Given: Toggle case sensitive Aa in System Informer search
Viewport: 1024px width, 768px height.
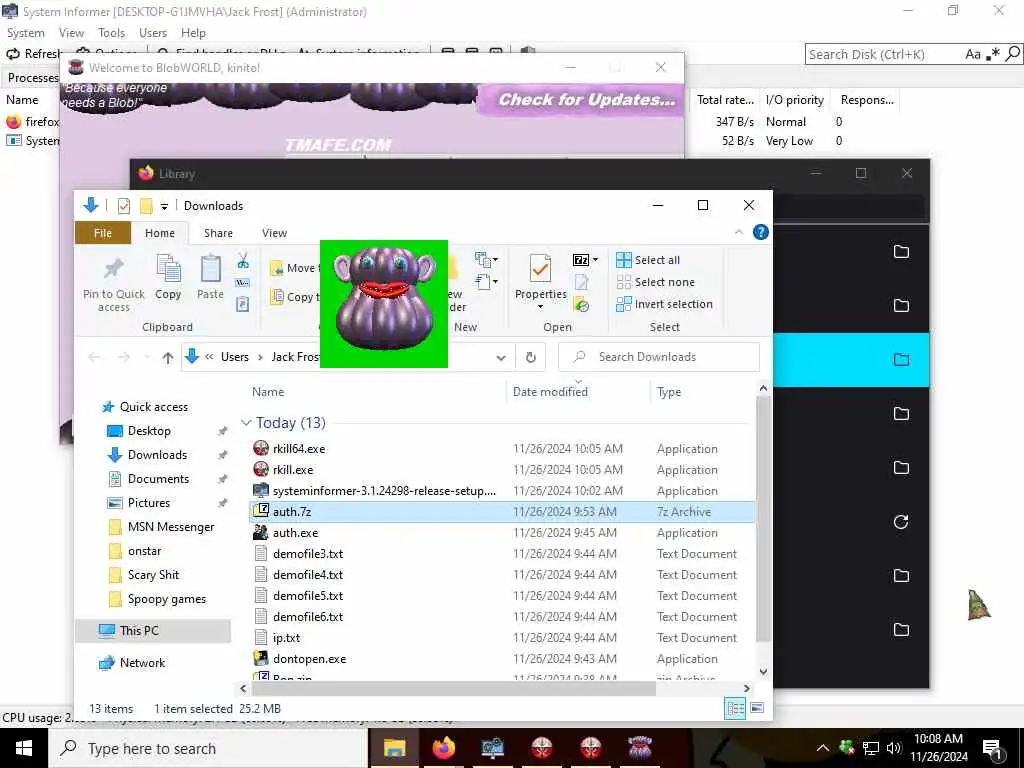Looking at the screenshot, I should click(x=972, y=54).
